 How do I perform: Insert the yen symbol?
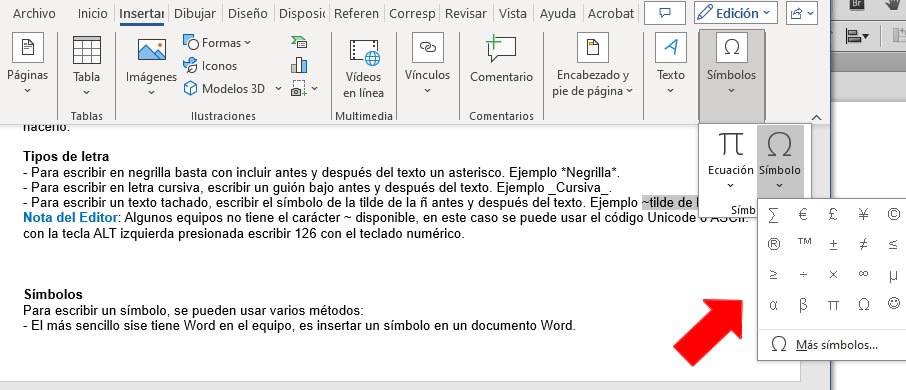pyautogui.click(x=863, y=215)
